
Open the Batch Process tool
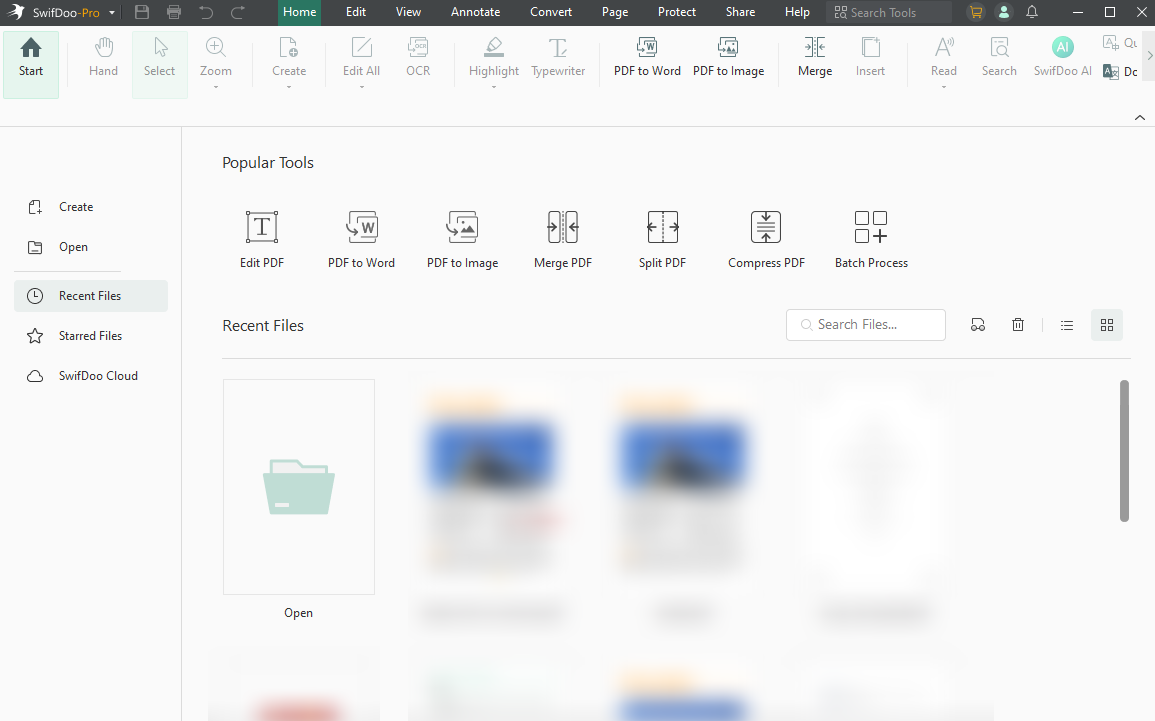[870, 237]
